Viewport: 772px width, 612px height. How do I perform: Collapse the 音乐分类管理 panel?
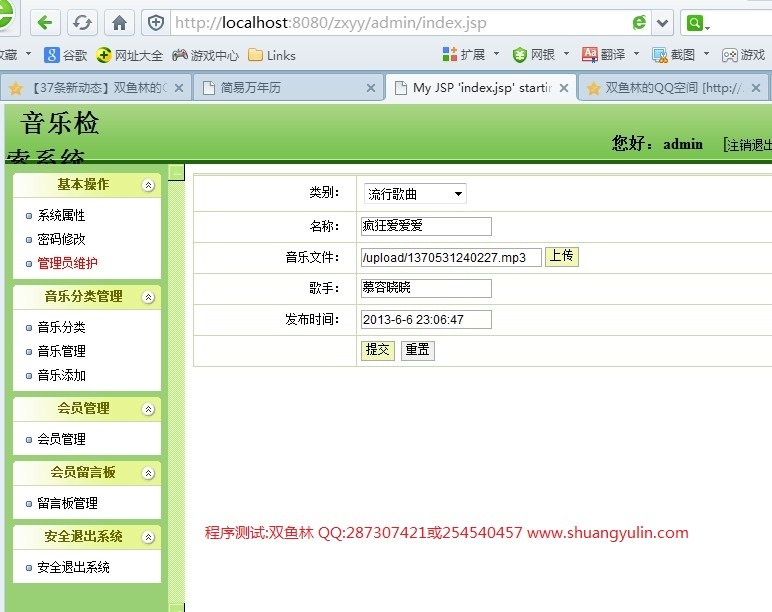click(x=148, y=297)
